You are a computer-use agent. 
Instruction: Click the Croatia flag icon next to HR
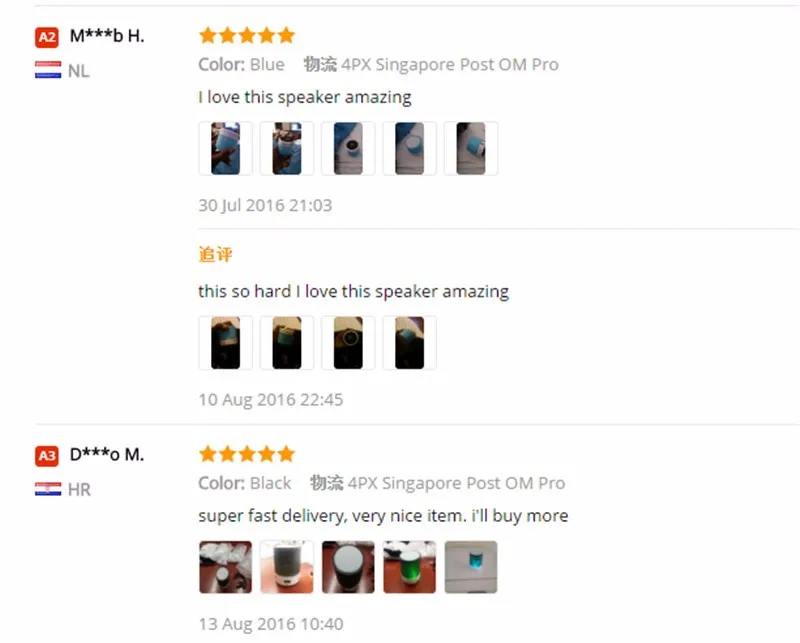click(x=48, y=489)
